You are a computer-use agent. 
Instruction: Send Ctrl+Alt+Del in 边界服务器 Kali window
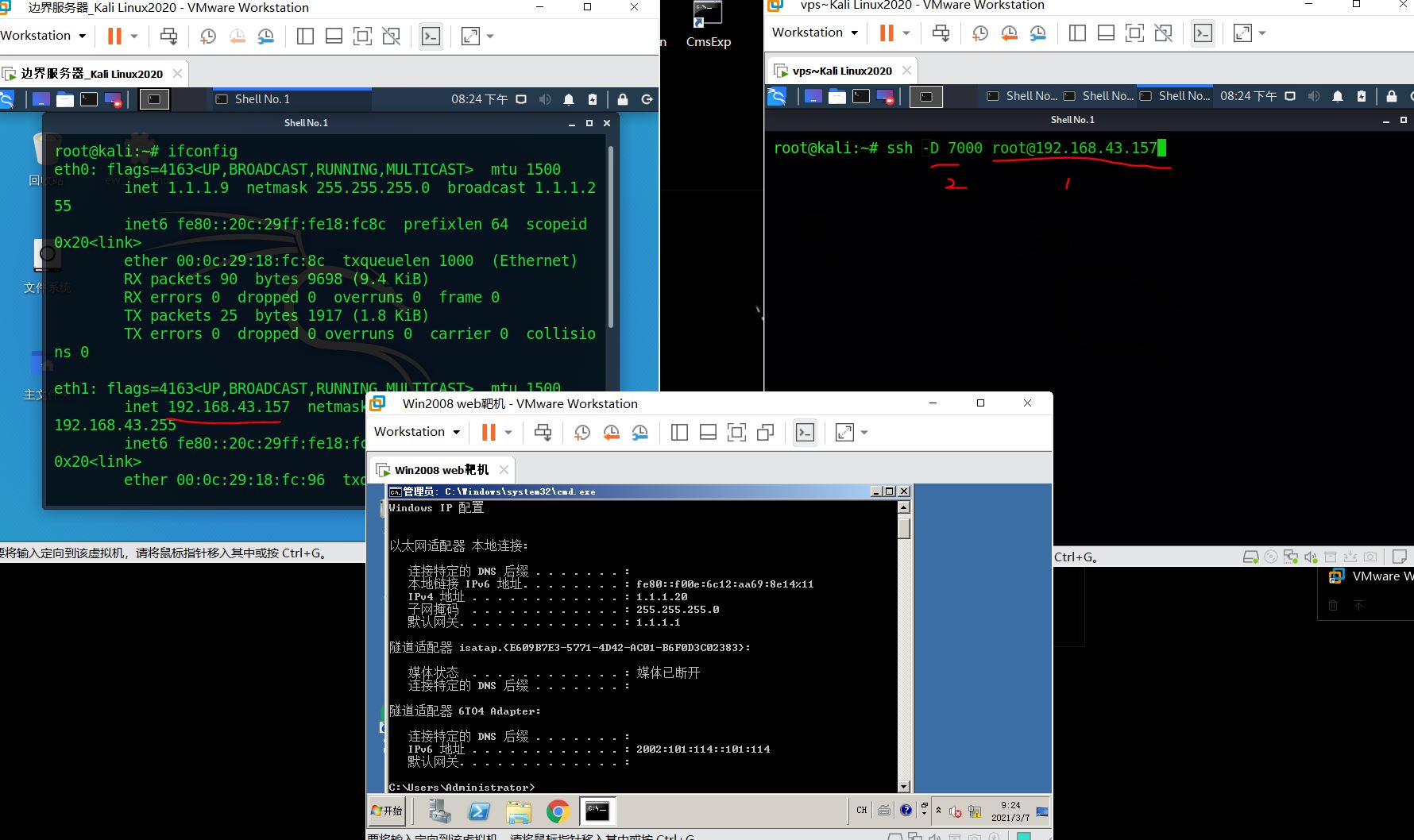point(168,36)
